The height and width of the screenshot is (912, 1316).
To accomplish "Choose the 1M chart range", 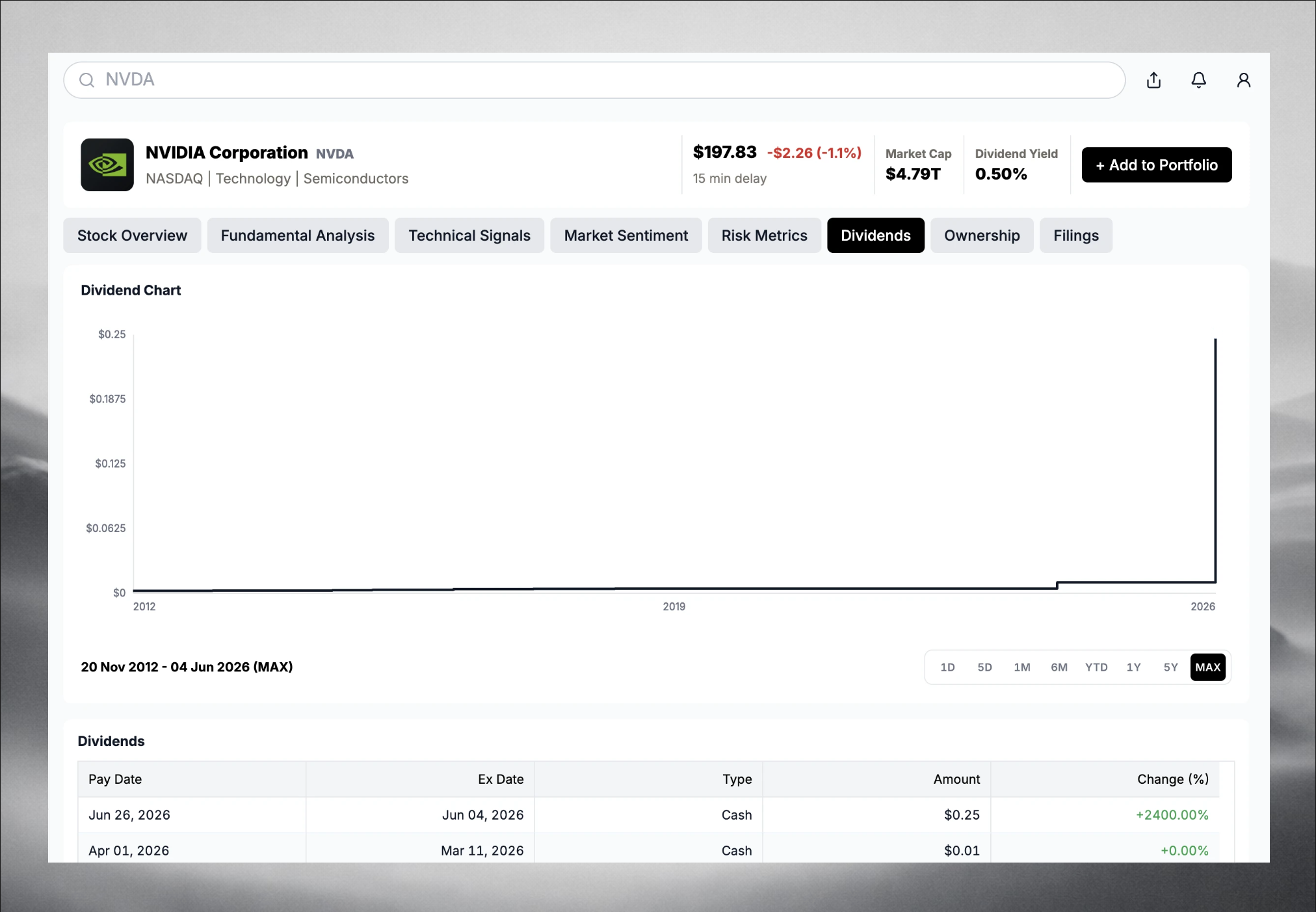I will (x=1022, y=667).
